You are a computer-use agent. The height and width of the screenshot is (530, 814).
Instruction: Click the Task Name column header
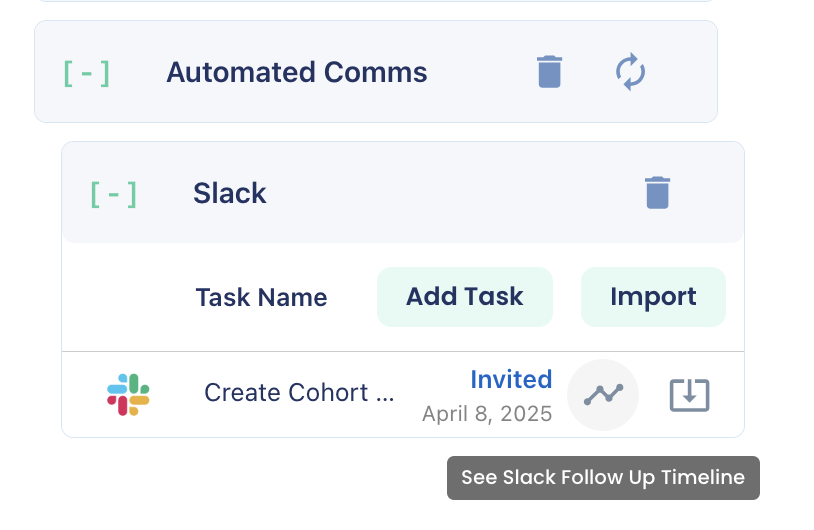pyautogui.click(x=261, y=297)
